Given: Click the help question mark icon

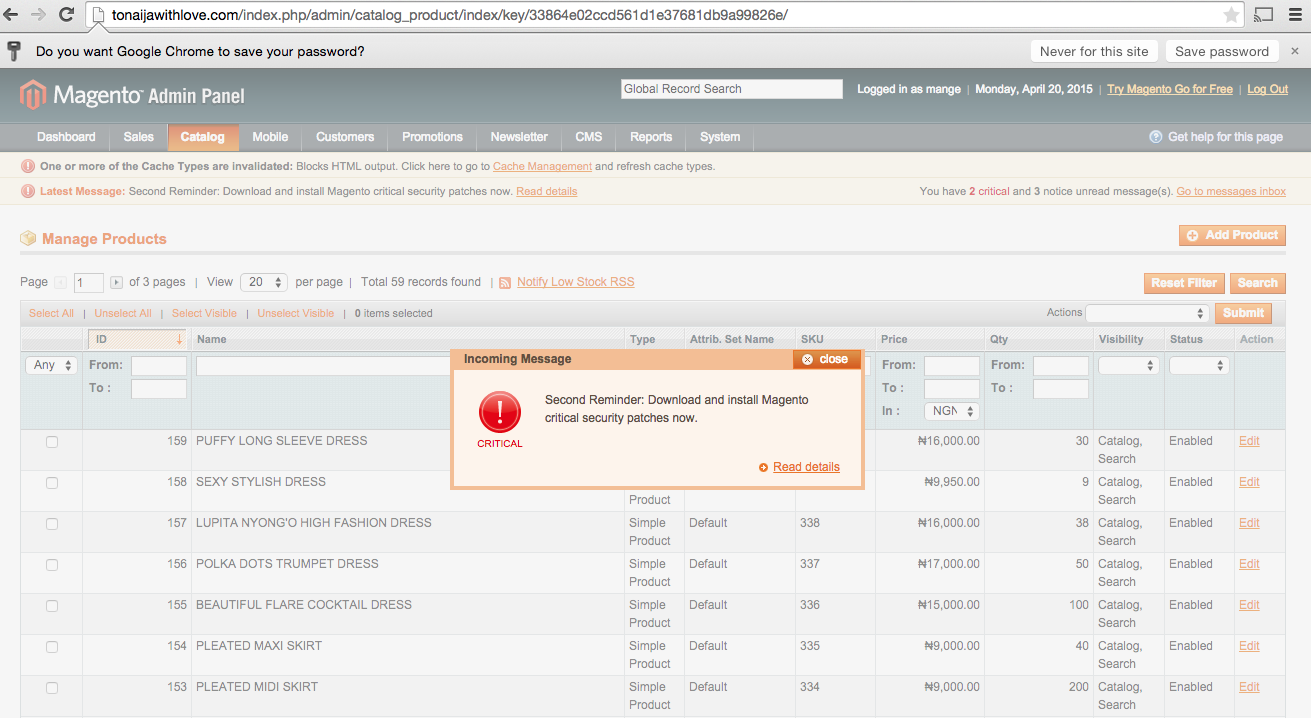Looking at the screenshot, I should 1156,137.
